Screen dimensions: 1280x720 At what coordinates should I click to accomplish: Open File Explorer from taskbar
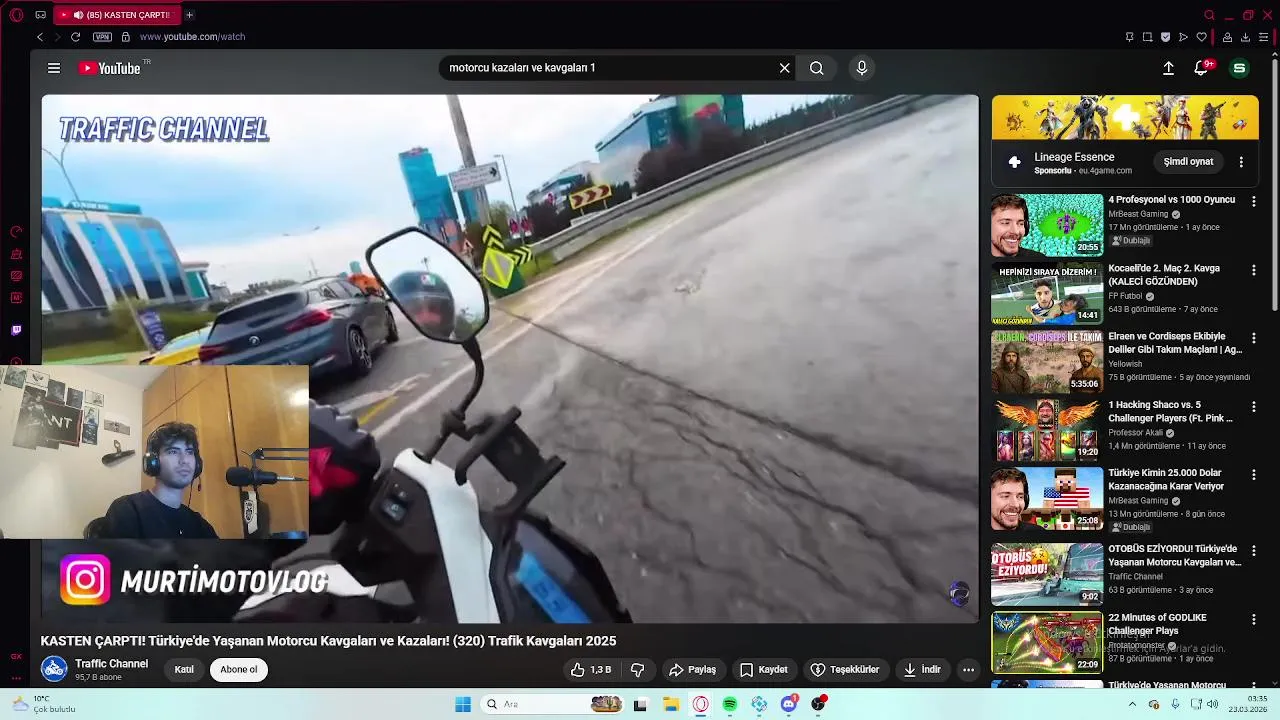click(671, 704)
